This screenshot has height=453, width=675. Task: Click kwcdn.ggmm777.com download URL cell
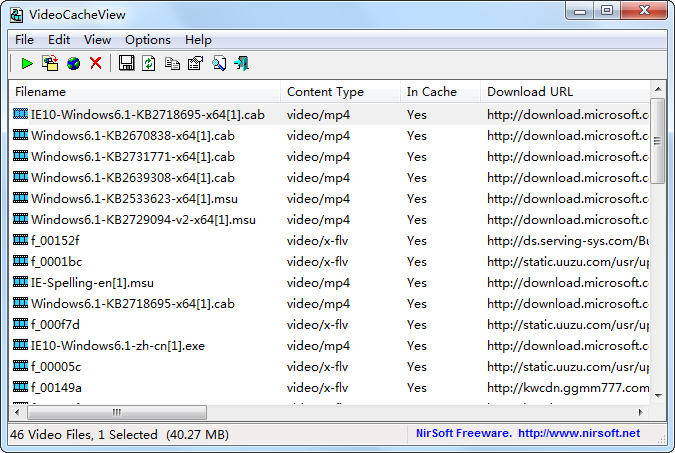click(x=568, y=388)
